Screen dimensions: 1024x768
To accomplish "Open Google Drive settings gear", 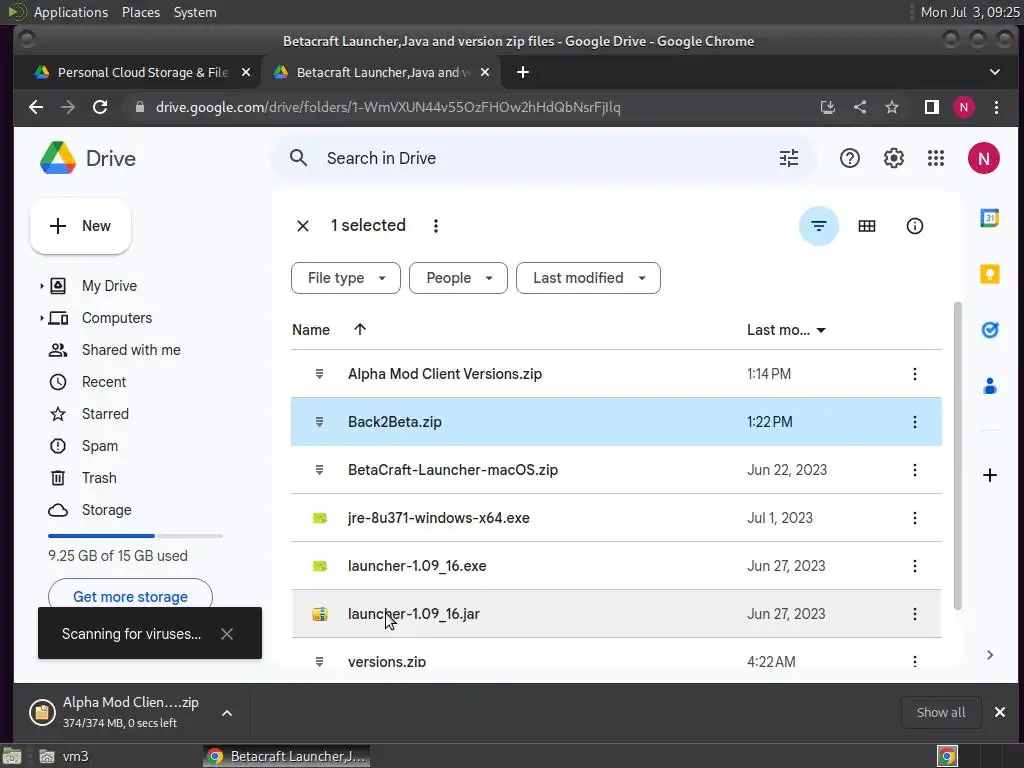I will coord(893,158).
